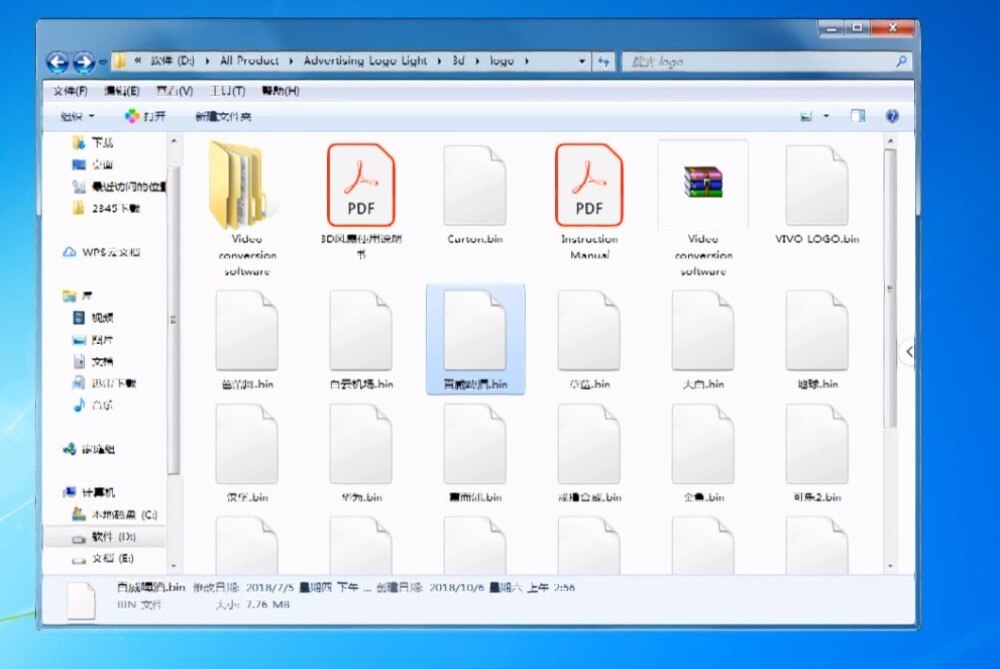This screenshot has width=1000, height=669.
Task: Open the organize dropdown in toolbar
Action: [77, 116]
